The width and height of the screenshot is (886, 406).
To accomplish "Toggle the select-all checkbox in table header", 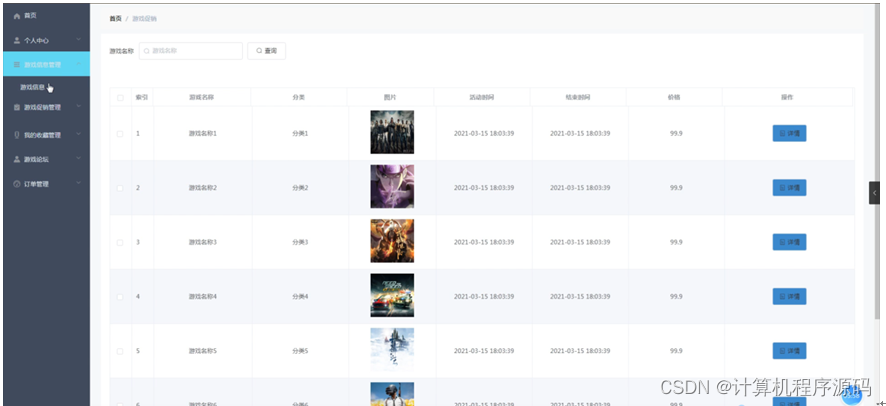I will click(x=120, y=98).
